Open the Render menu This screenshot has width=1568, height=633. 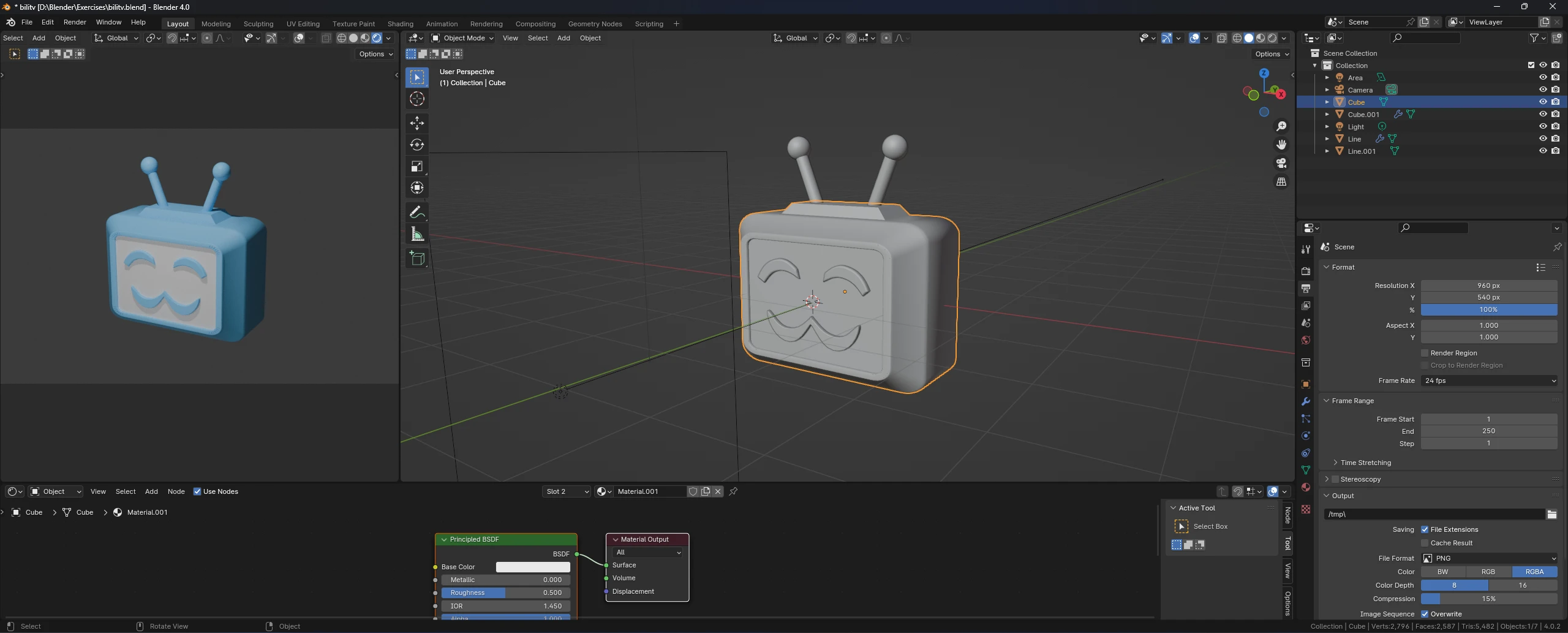tap(75, 22)
